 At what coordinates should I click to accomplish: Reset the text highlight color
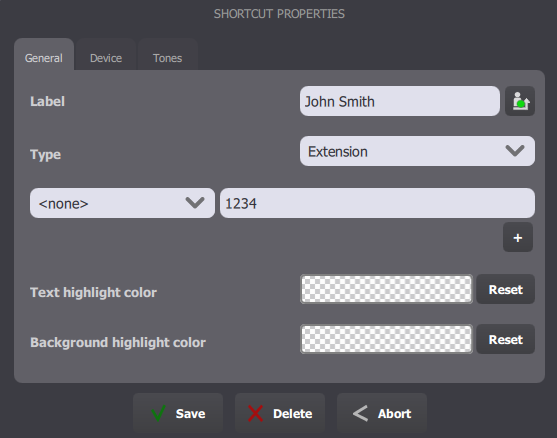point(505,290)
